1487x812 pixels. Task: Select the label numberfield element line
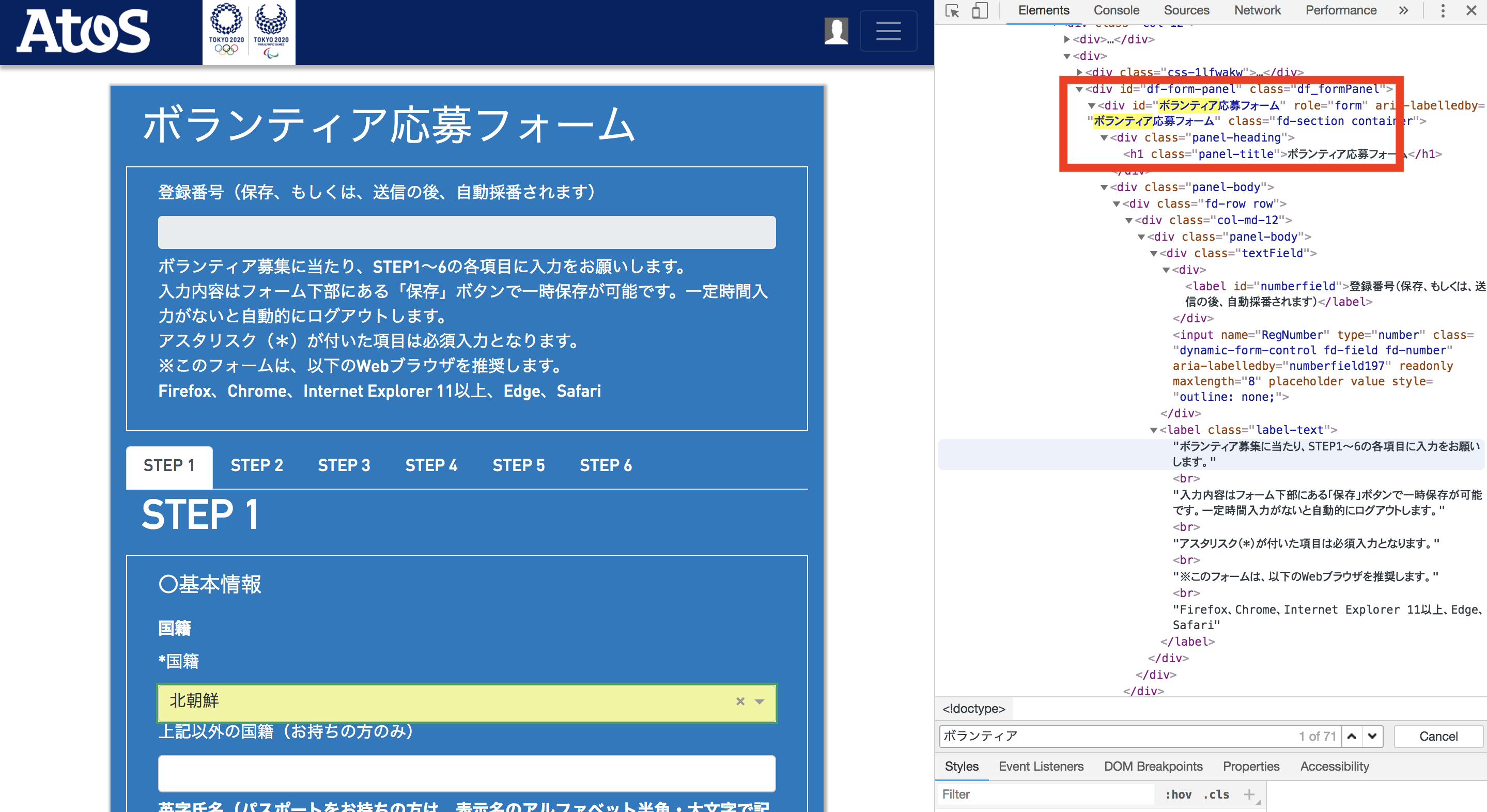[x=1335, y=294]
